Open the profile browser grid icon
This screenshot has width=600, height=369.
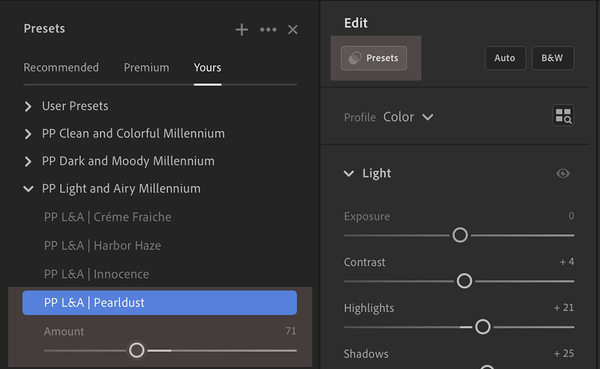pyautogui.click(x=563, y=116)
